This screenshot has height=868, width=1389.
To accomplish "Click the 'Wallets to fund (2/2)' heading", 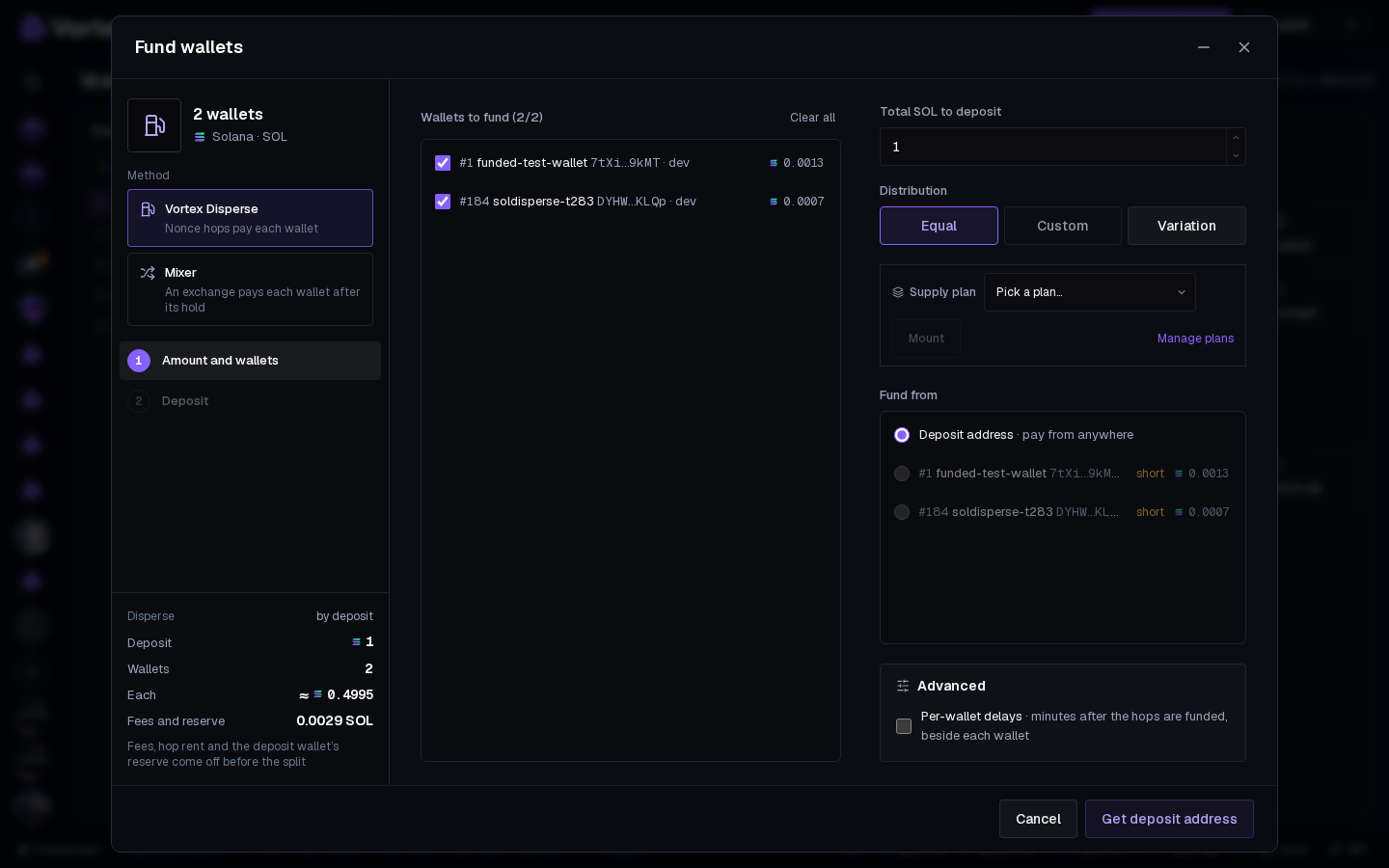I will click(x=481, y=118).
